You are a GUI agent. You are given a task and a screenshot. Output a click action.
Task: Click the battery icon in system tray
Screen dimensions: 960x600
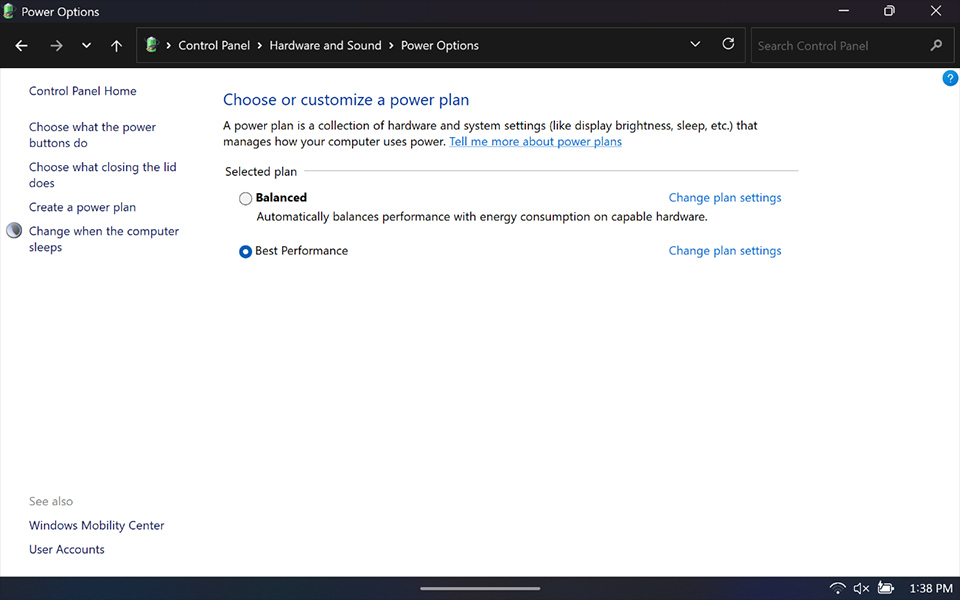(x=885, y=588)
